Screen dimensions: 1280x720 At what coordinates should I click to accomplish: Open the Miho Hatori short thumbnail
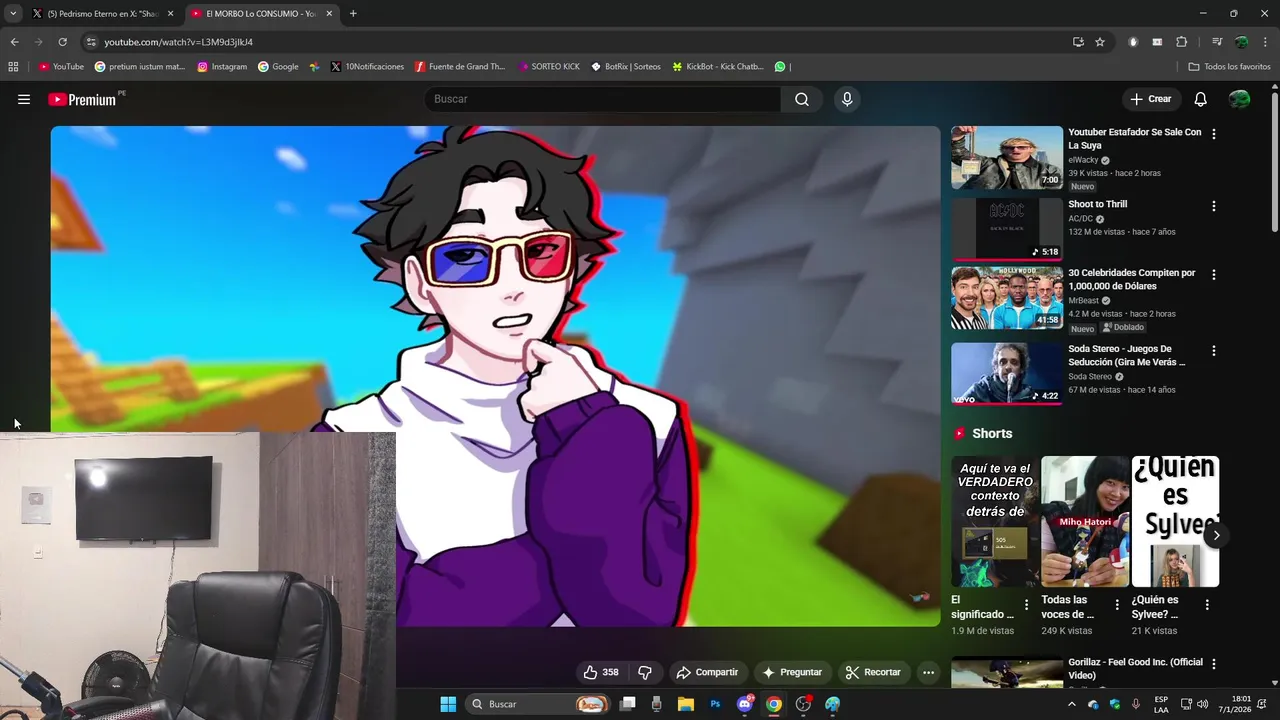click(1085, 521)
